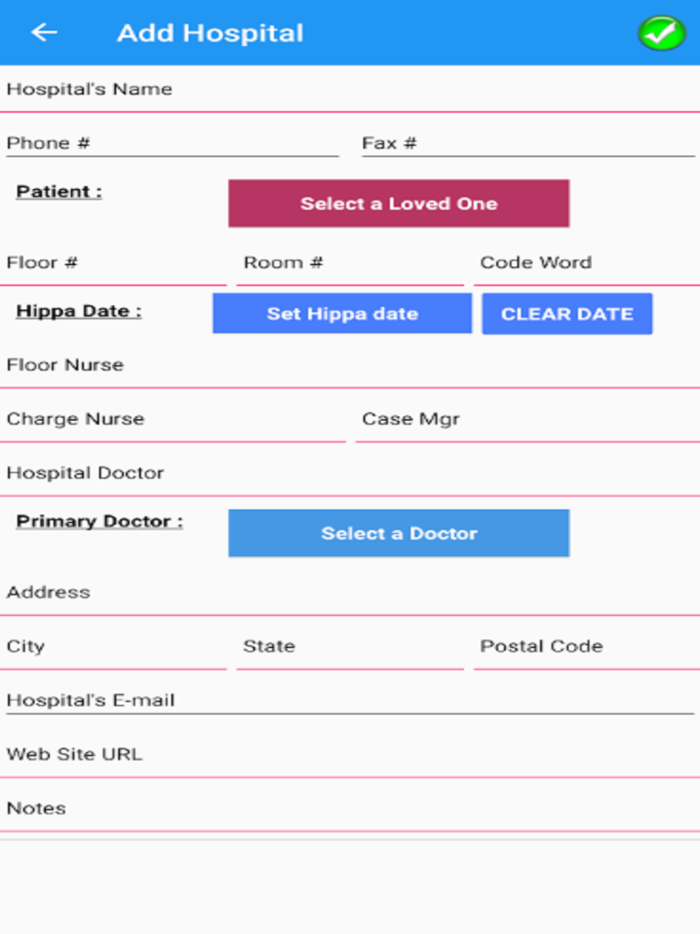Tap the Floor # field
This screenshot has height=934, width=700.
click(115, 263)
